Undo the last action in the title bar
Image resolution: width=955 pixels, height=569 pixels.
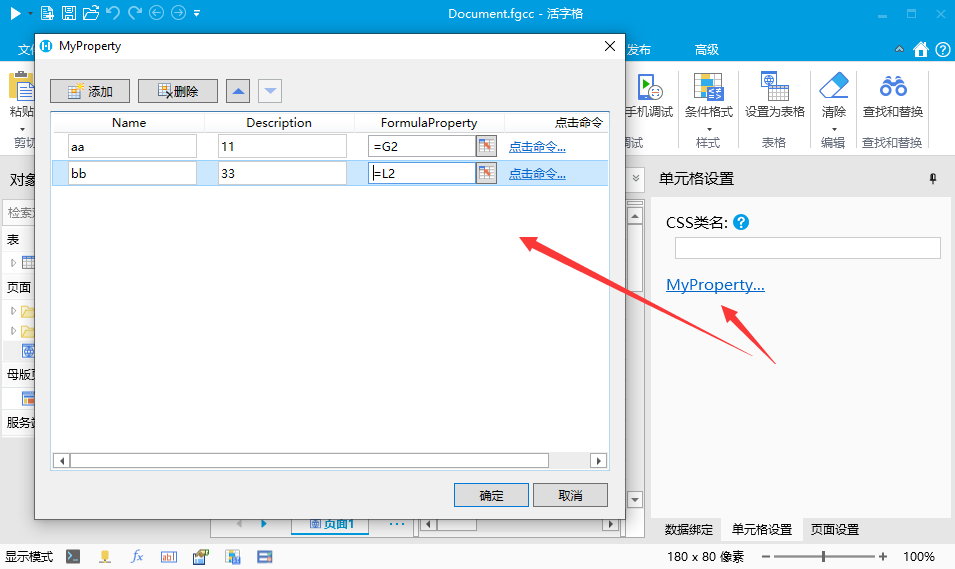coord(113,13)
